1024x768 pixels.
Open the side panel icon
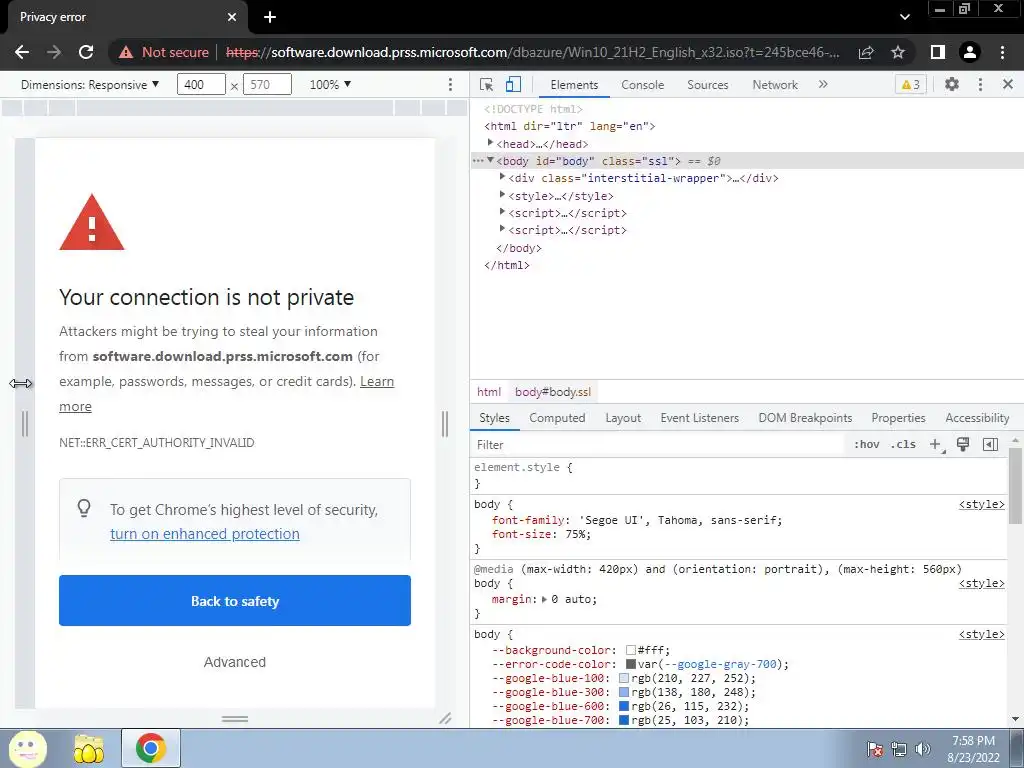[938, 52]
